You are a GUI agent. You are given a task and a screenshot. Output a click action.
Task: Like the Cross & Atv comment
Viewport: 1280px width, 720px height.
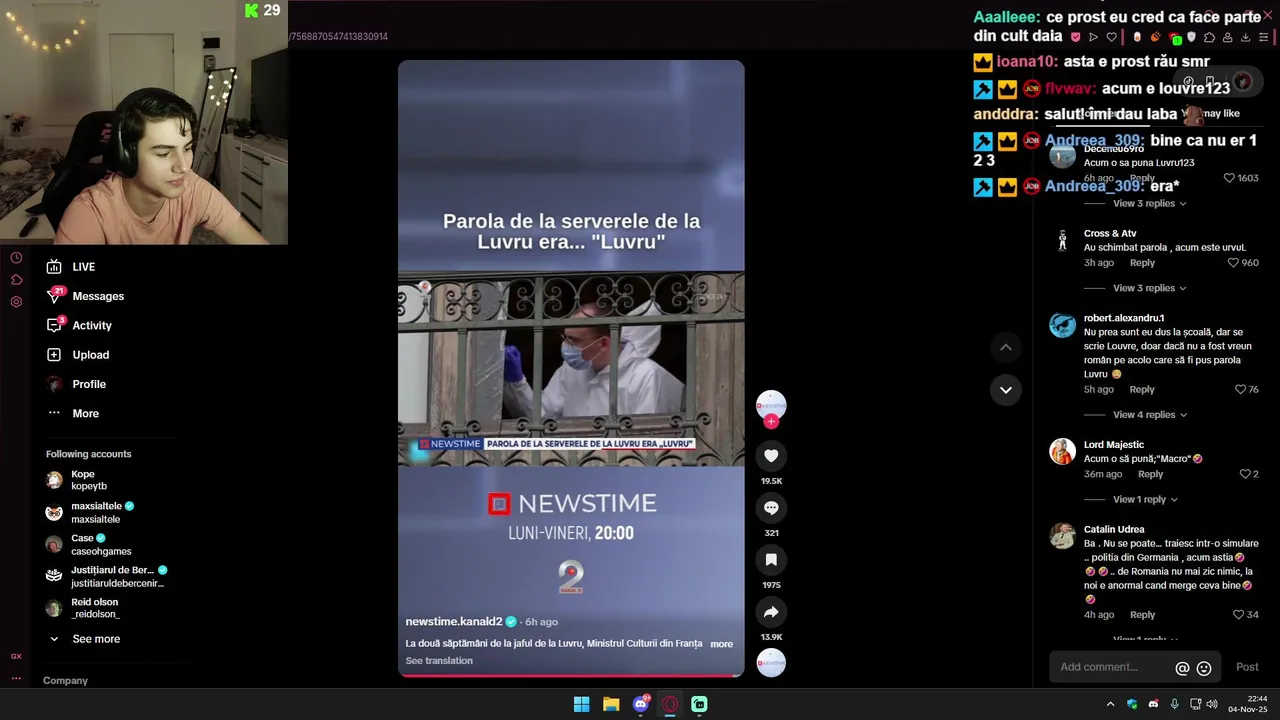[x=1233, y=263]
